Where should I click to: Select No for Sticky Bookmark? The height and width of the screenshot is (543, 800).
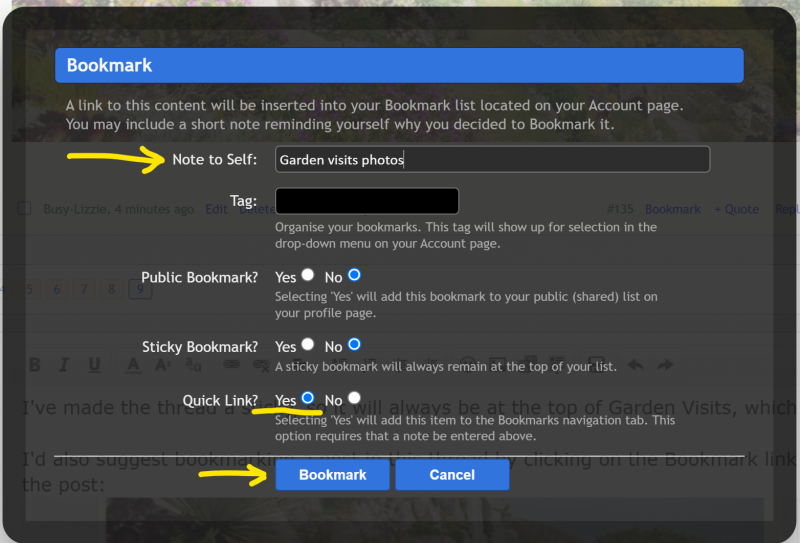click(354, 345)
